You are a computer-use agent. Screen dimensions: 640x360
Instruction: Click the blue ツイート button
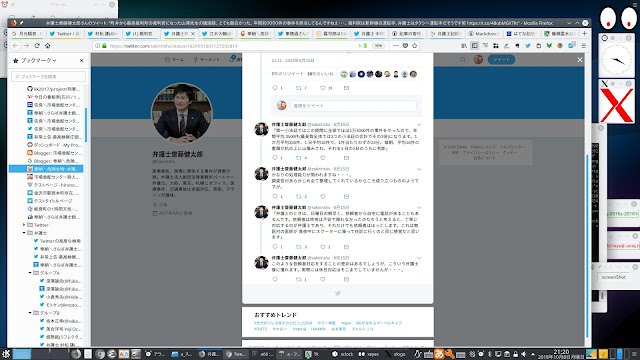[501, 60]
